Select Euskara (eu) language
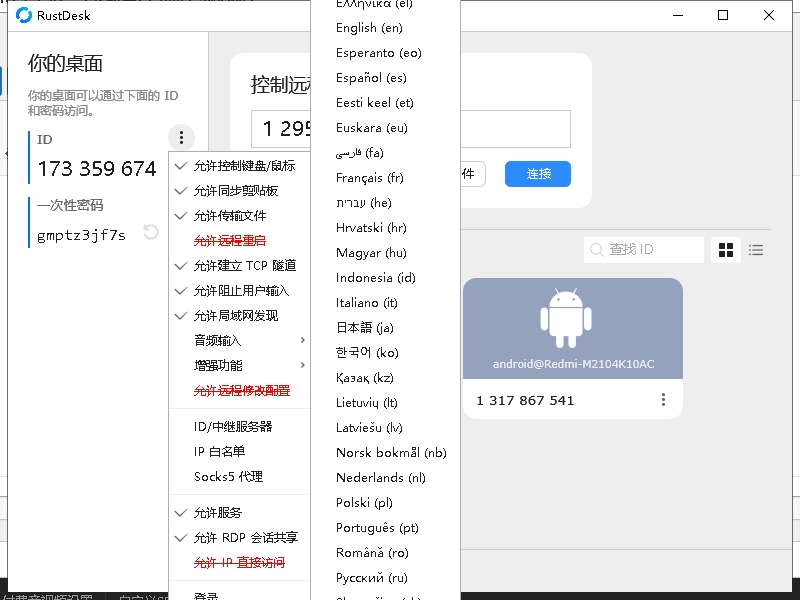 (x=386, y=128)
